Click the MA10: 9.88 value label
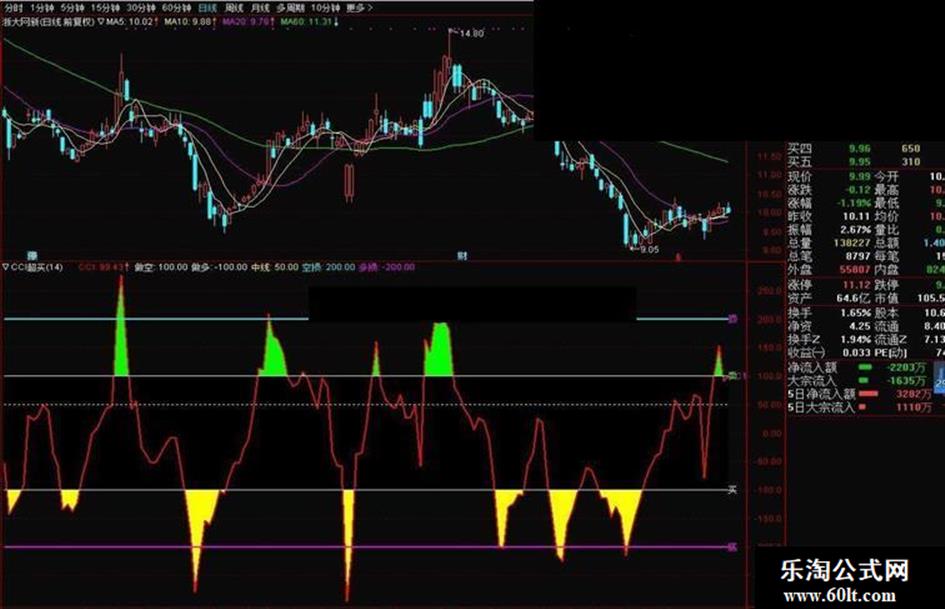Image resolution: width=945 pixels, height=609 pixels. [x=190, y=22]
